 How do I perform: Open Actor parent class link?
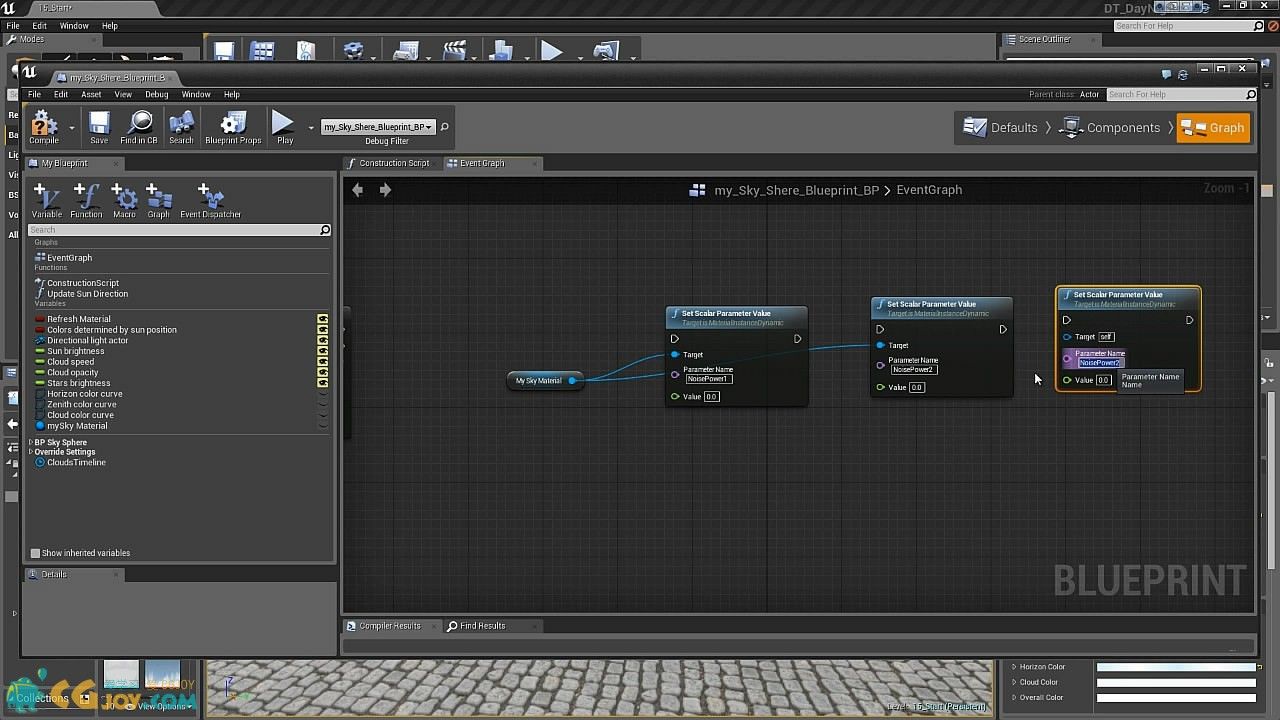point(1089,94)
